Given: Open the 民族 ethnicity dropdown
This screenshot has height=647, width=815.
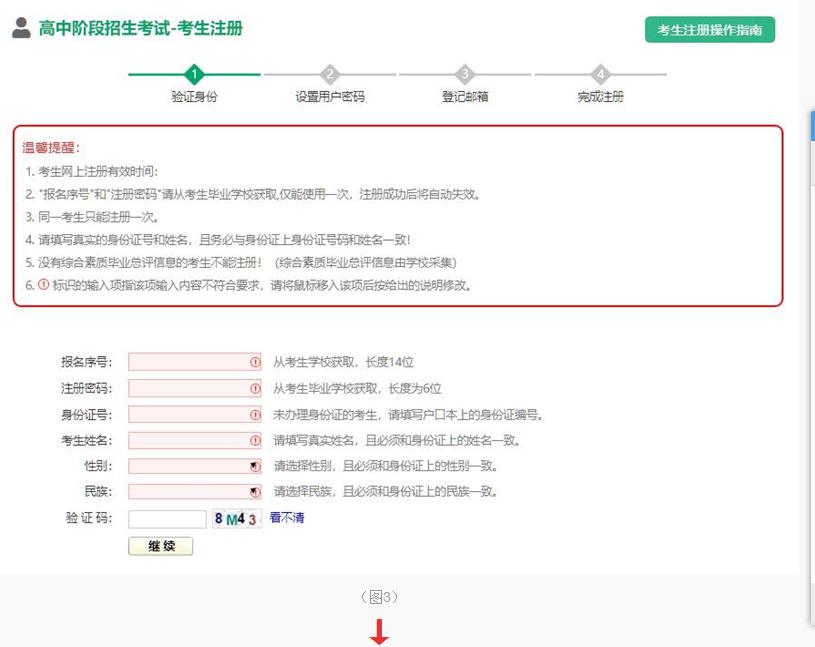Looking at the screenshot, I should (x=195, y=492).
